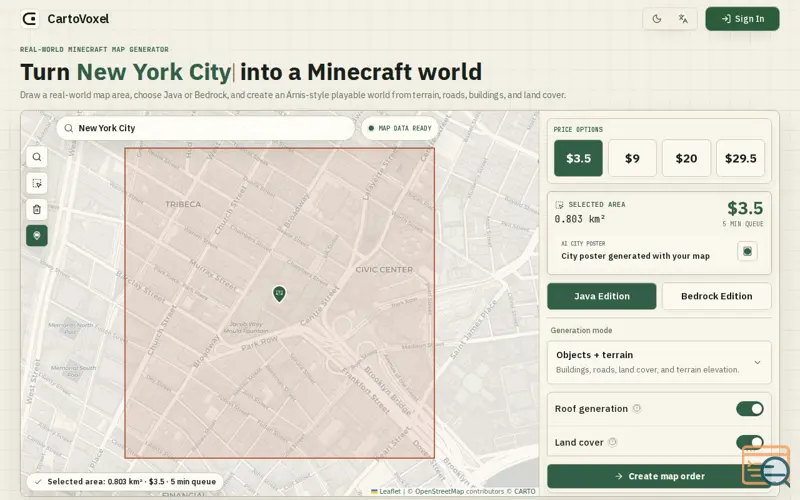Viewport: 800px width, 500px height.
Task: Choose the $29.5 price option
Action: tap(740, 158)
